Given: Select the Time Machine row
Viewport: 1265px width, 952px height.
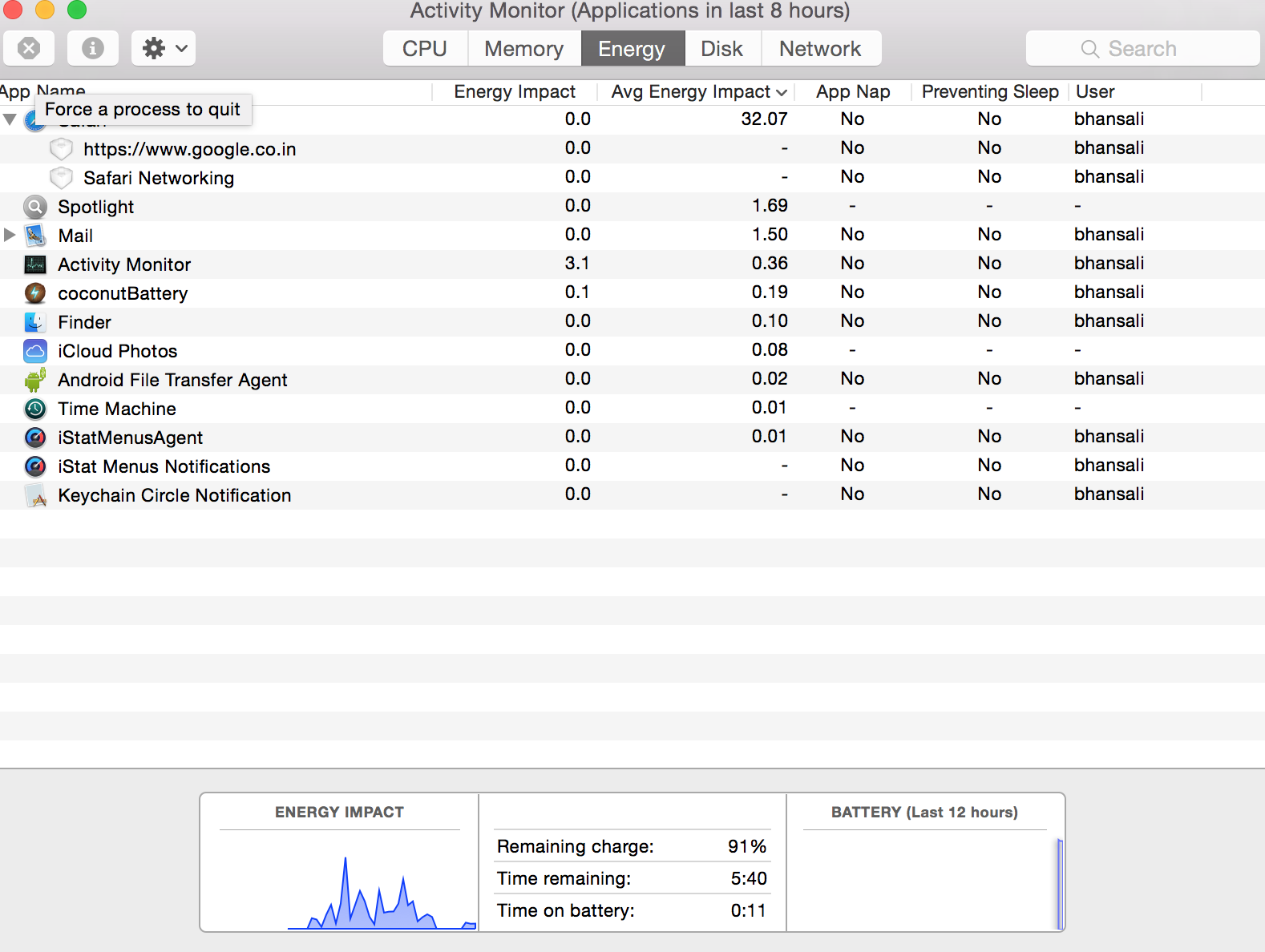Looking at the screenshot, I should (632, 409).
